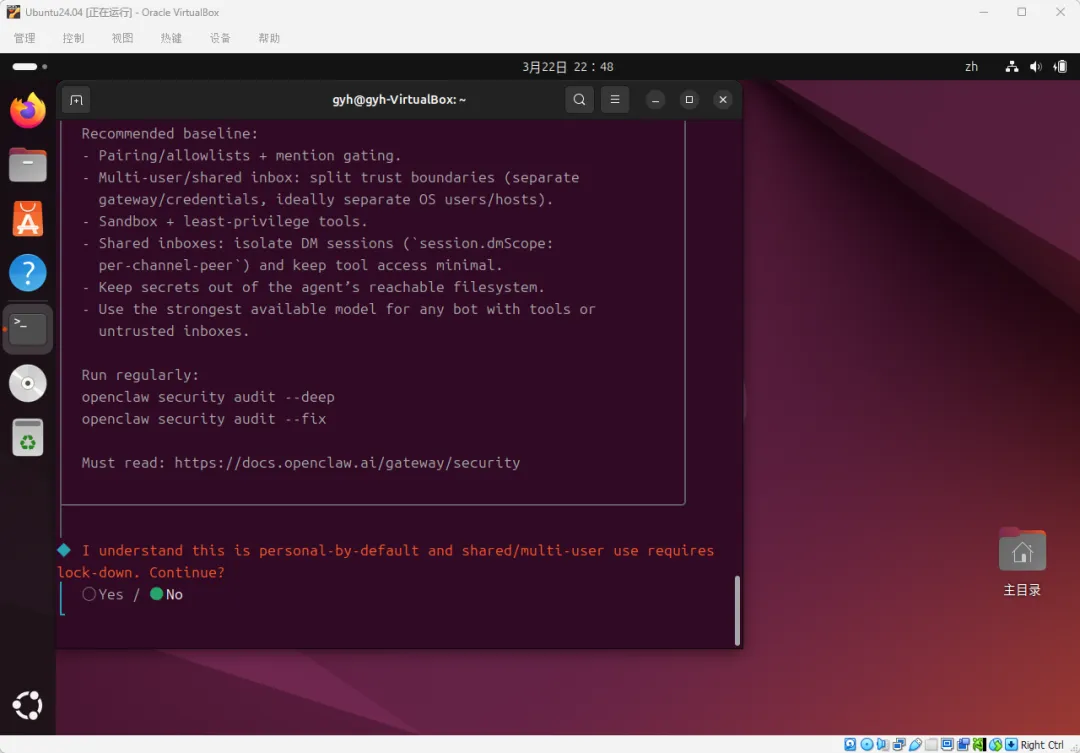Open the VirtualBox optical drive indicator
This screenshot has height=753, width=1080.
coord(866,744)
